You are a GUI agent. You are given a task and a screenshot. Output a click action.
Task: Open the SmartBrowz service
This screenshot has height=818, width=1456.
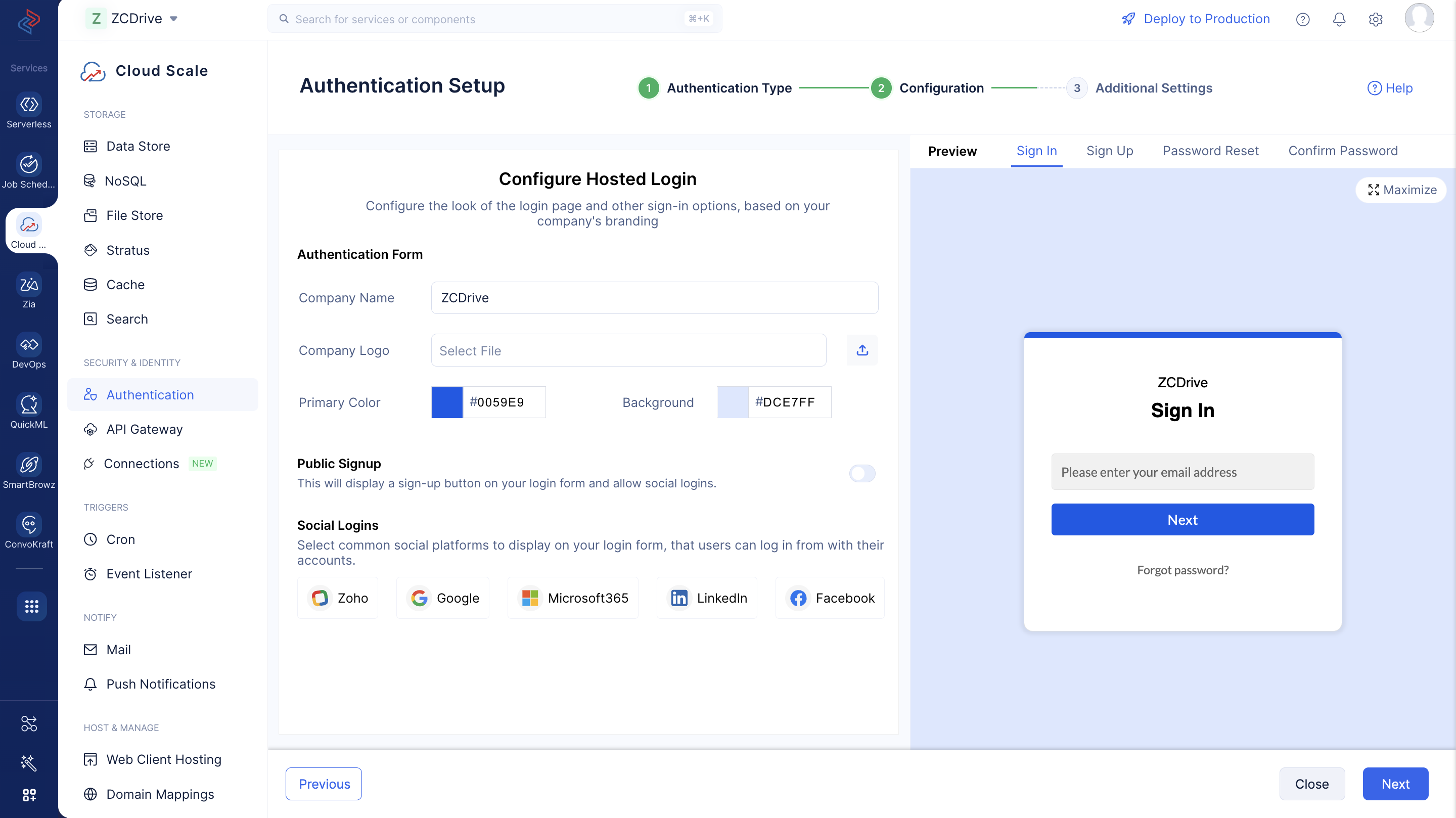pyautogui.click(x=29, y=471)
